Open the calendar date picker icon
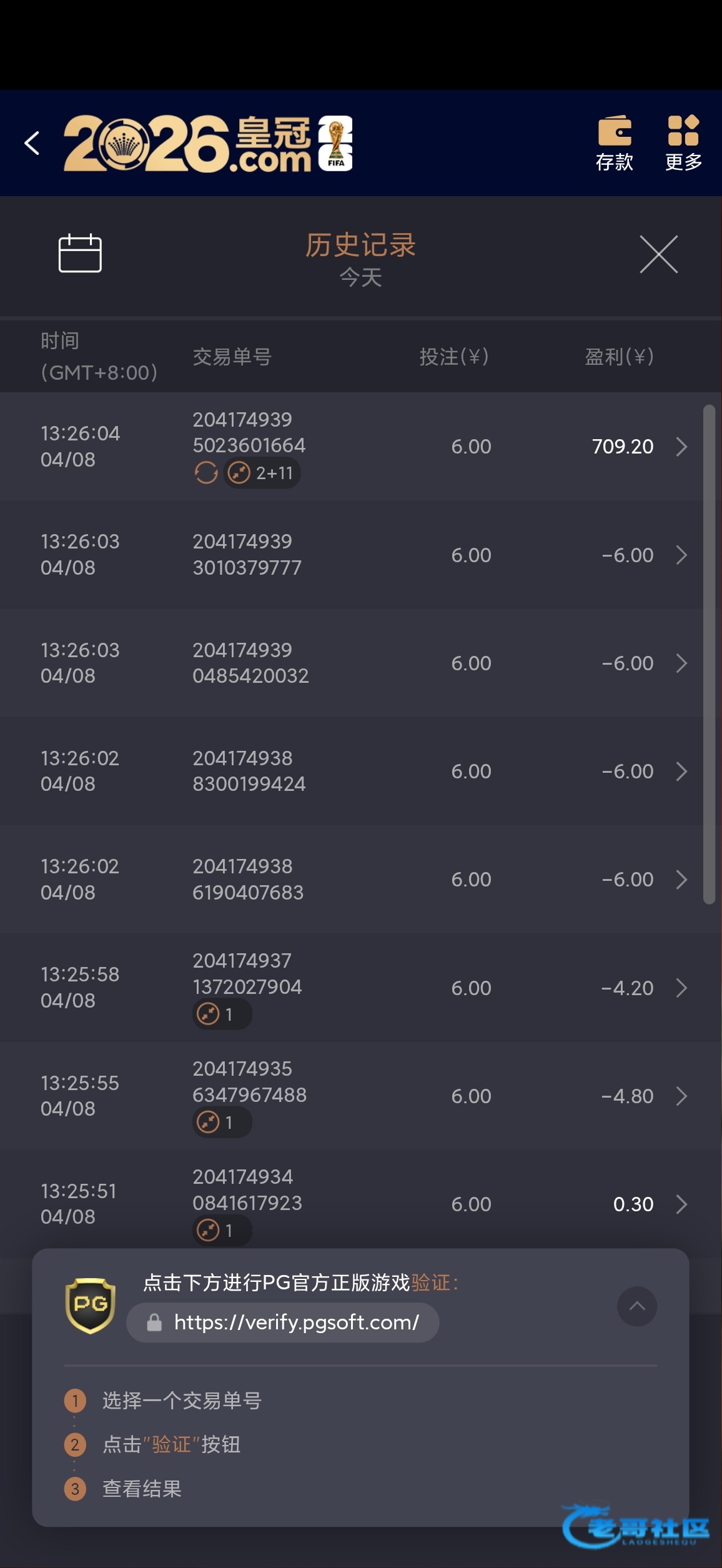Screen dimensions: 722x1568 coord(80,253)
